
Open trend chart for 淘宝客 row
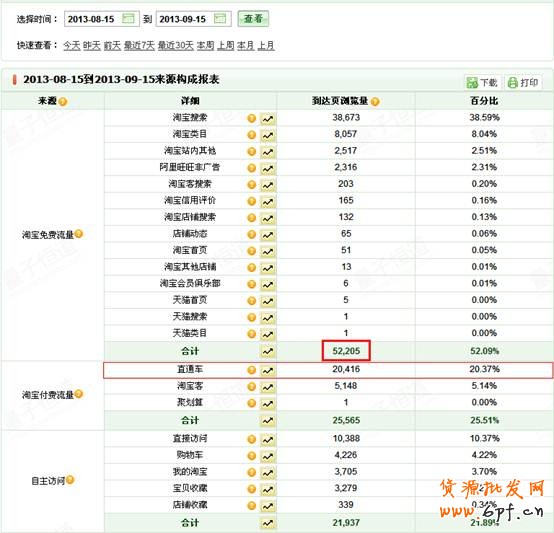(x=268, y=387)
